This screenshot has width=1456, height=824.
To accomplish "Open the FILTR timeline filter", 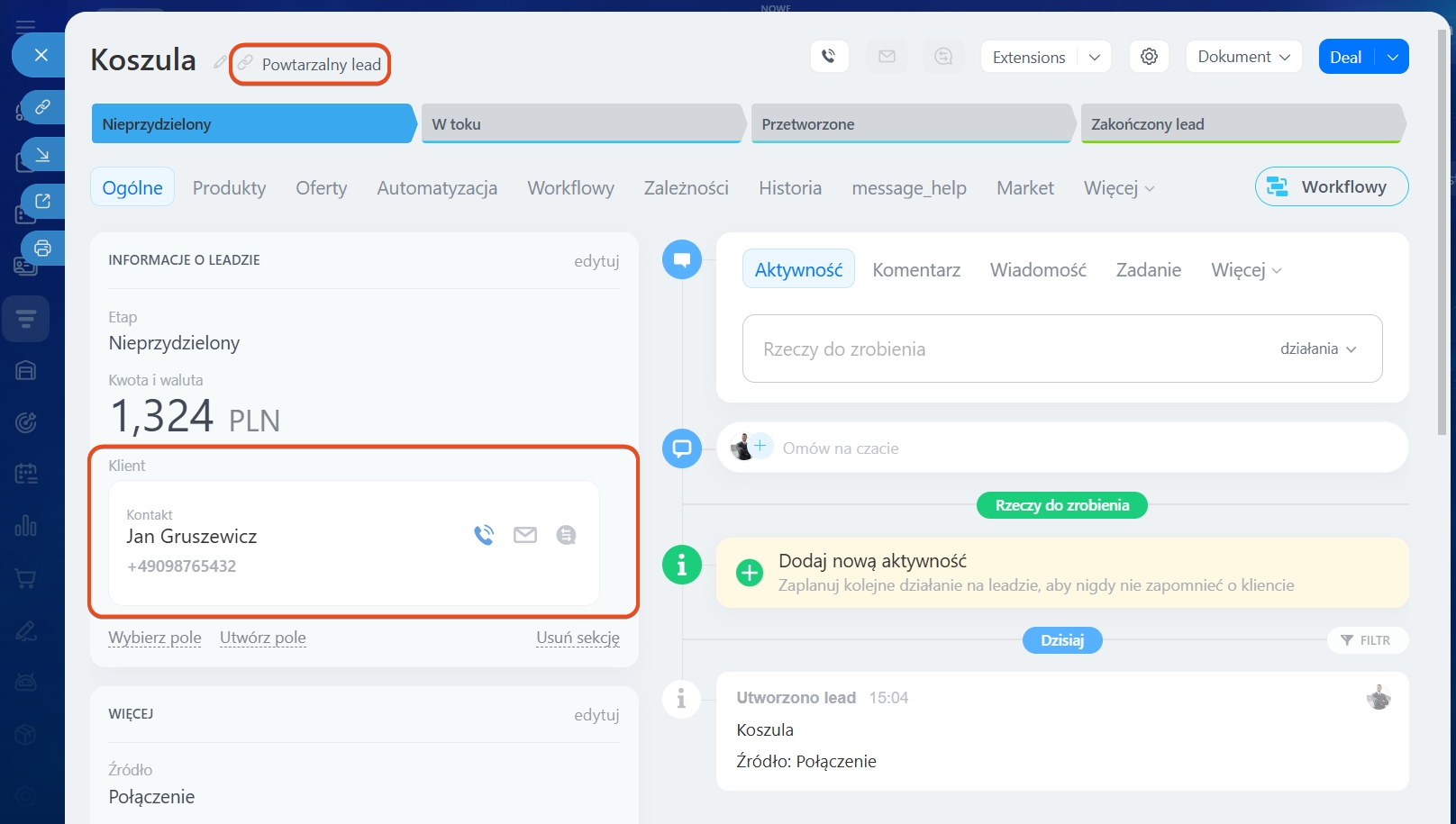I will coord(1366,640).
